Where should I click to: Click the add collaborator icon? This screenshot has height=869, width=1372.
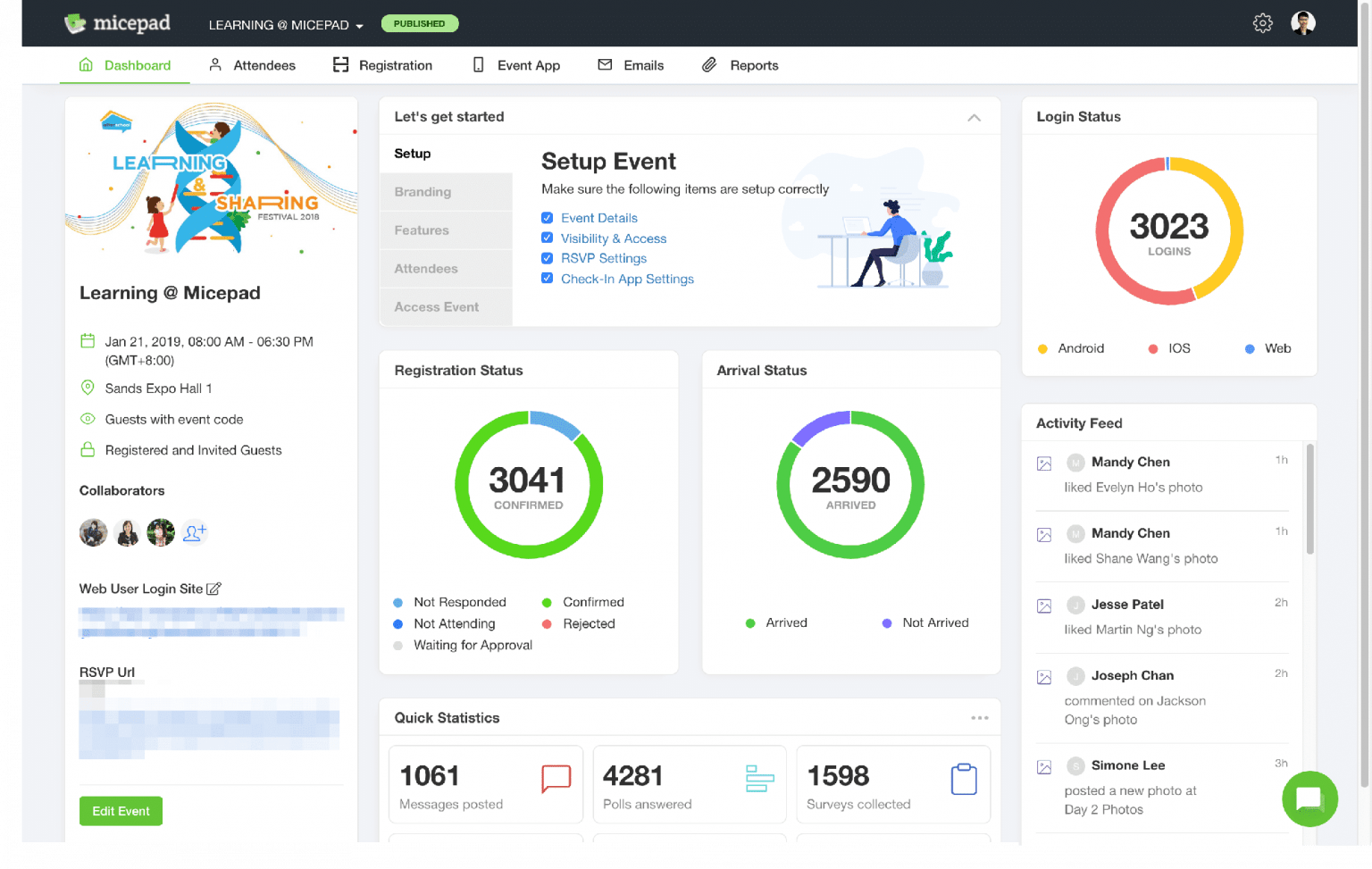195,531
